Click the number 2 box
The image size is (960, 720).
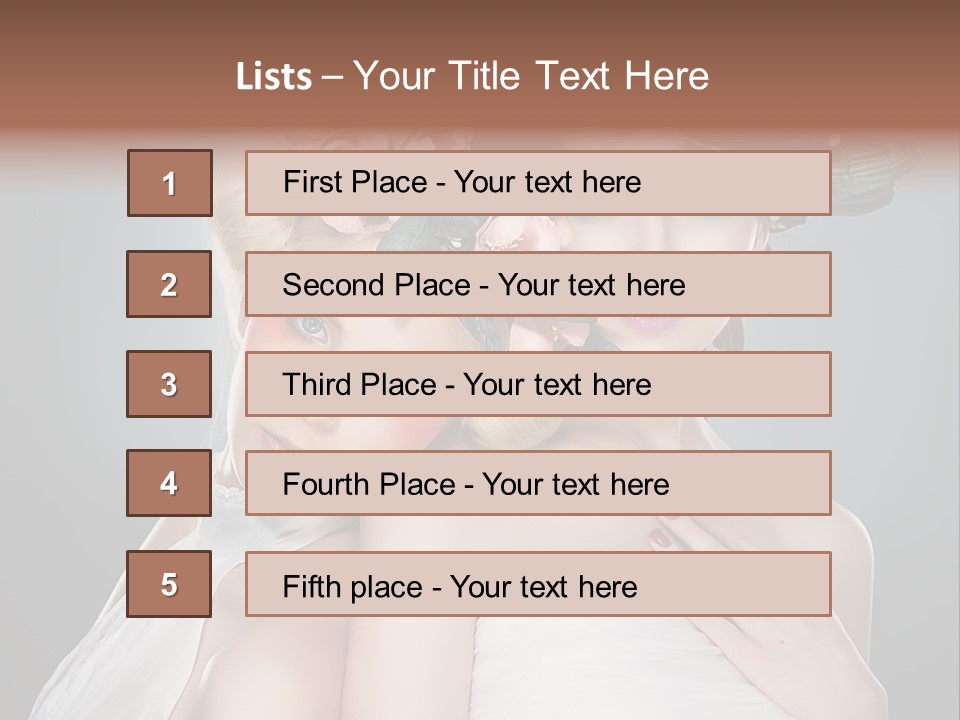(169, 284)
